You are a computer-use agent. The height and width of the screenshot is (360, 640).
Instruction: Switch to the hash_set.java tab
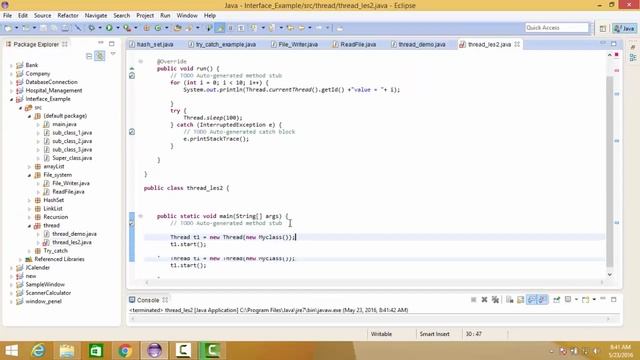coord(151,44)
